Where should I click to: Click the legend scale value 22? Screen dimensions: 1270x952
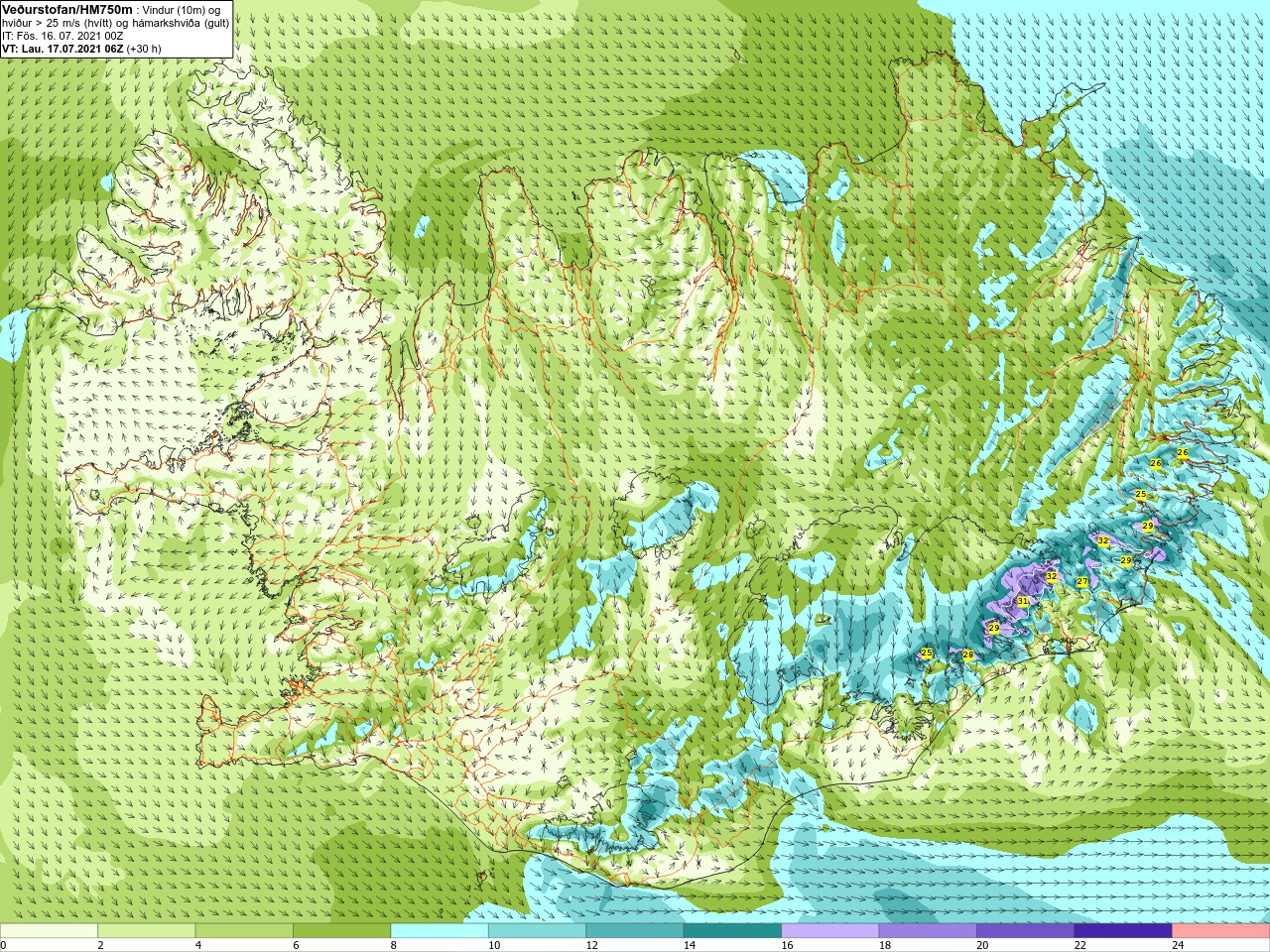point(1080,945)
